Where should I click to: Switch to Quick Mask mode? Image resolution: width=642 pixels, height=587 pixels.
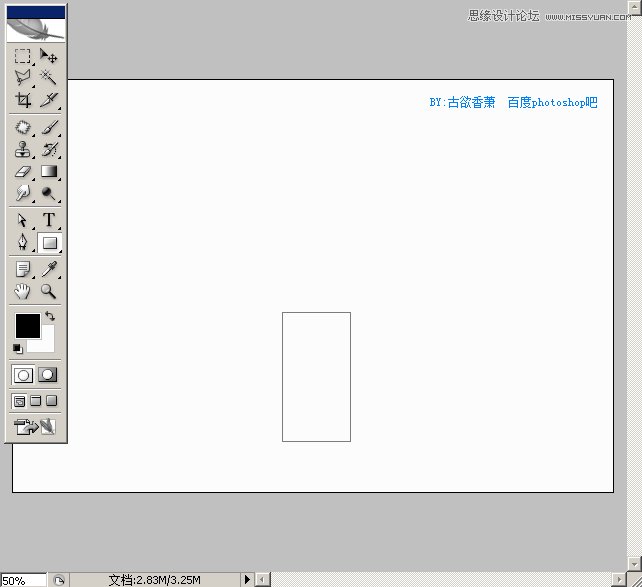click(x=48, y=375)
